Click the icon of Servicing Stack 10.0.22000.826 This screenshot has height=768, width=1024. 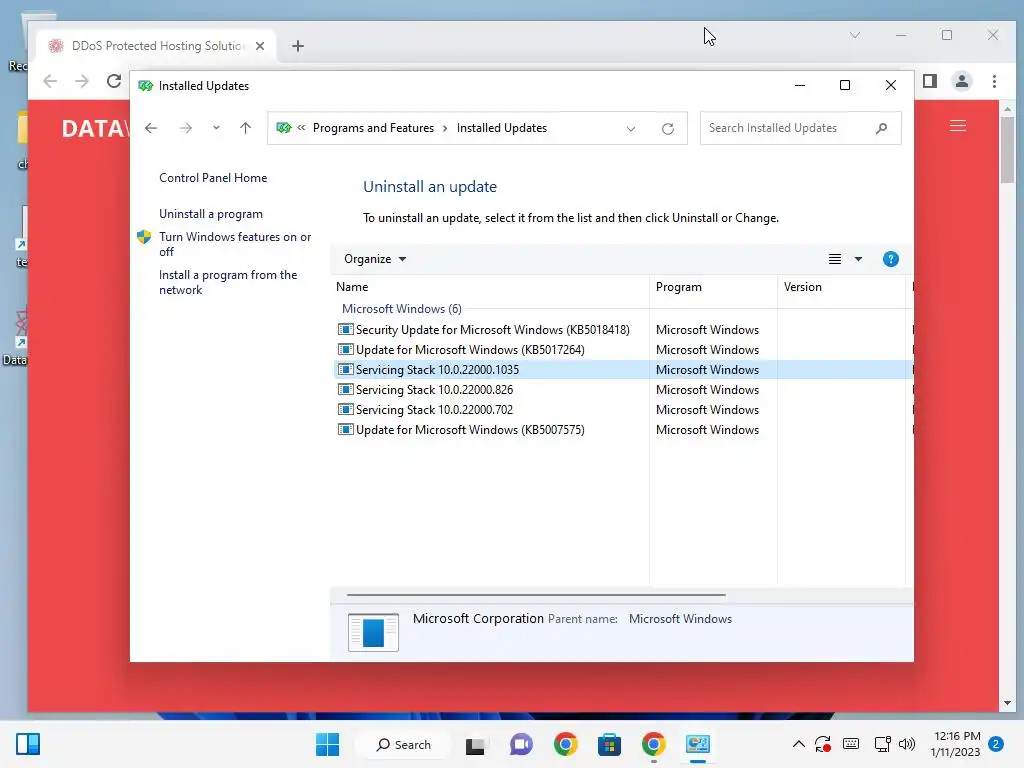(345, 390)
